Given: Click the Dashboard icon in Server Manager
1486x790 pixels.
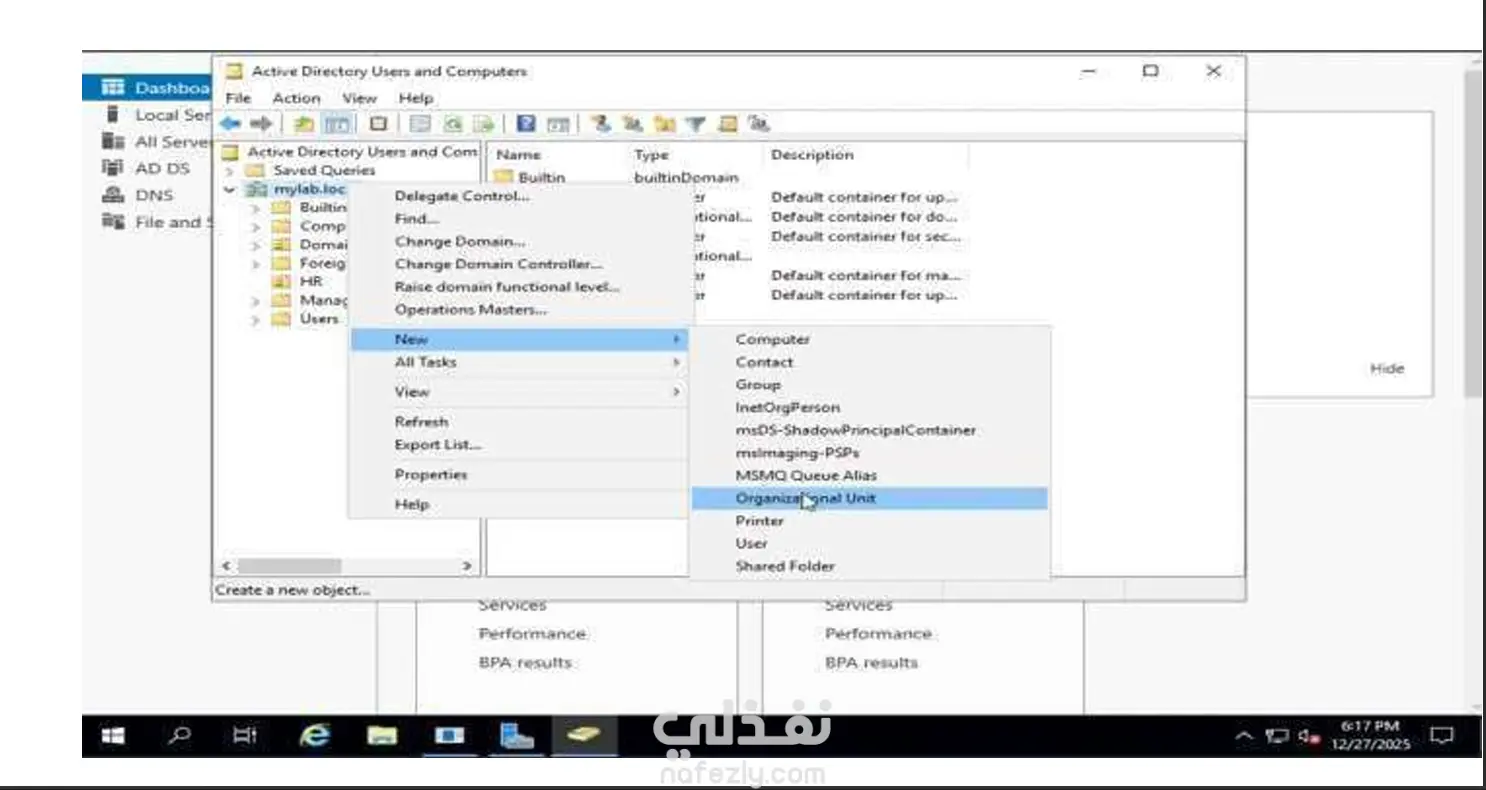Looking at the screenshot, I should (x=114, y=87).
